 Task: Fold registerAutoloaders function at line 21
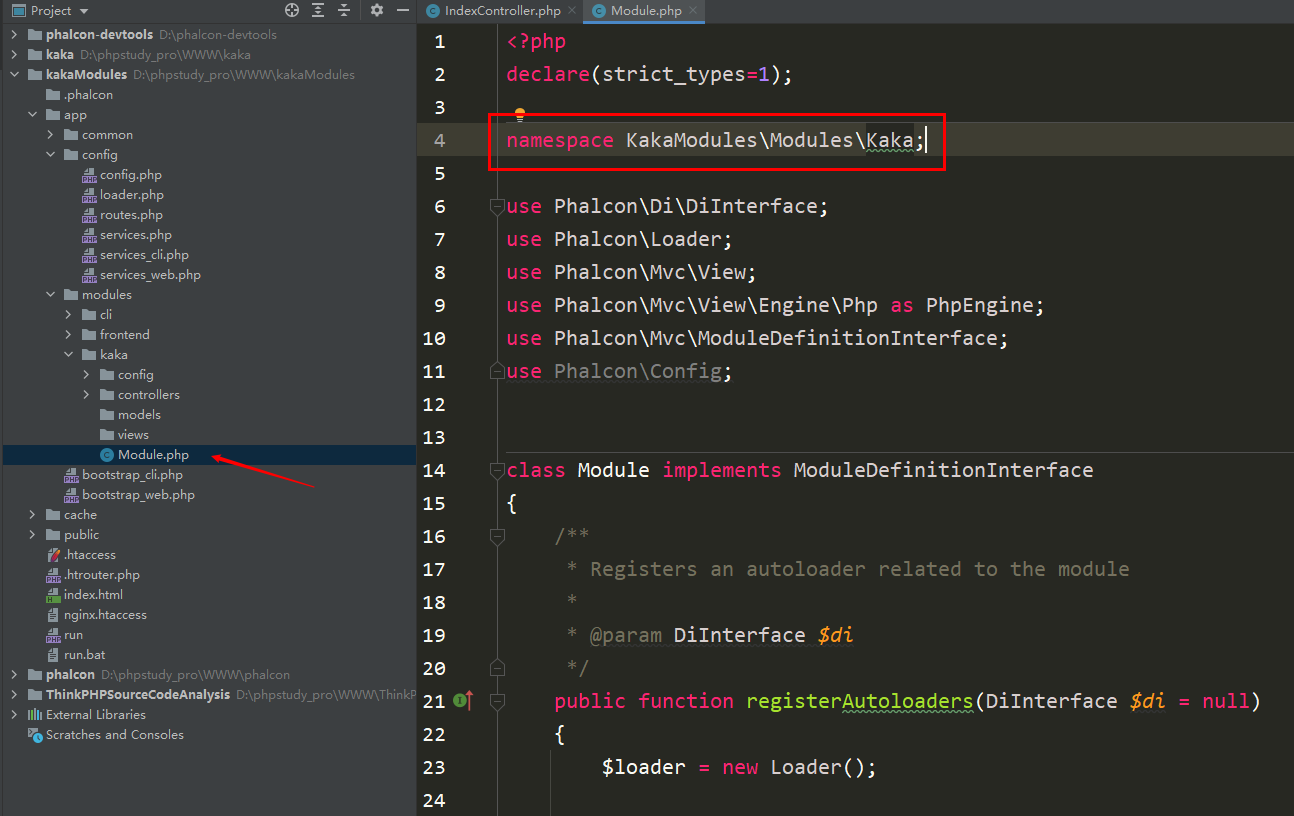[x=496, y=701]
